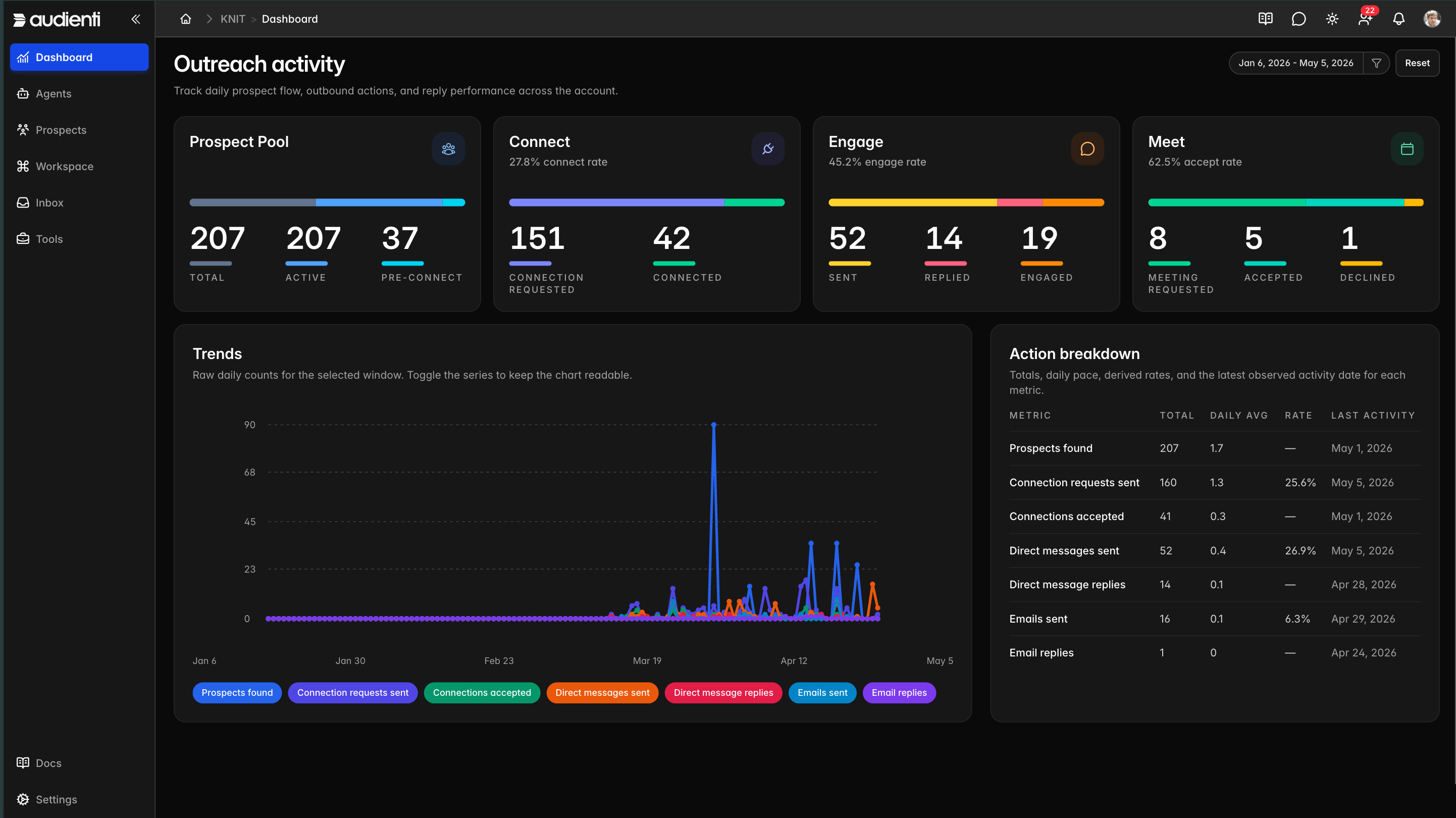Click DAILY AVG column header

[x=1239, y=416]
